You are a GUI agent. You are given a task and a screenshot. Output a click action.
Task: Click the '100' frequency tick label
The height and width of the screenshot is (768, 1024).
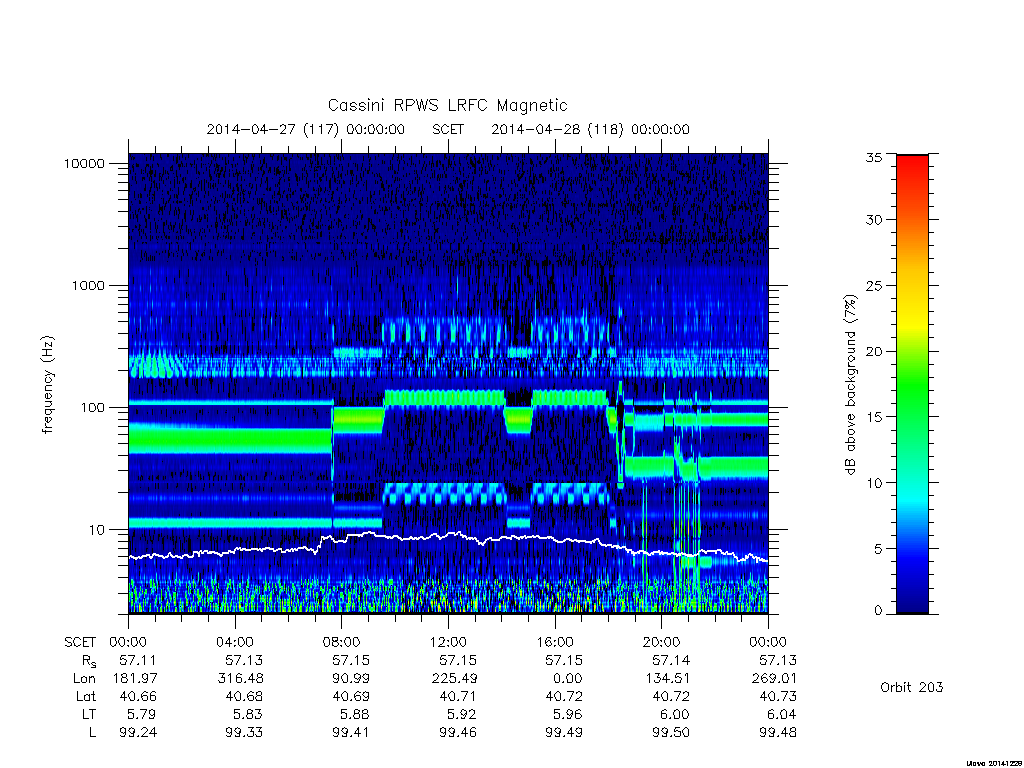(x=92, y=408)
